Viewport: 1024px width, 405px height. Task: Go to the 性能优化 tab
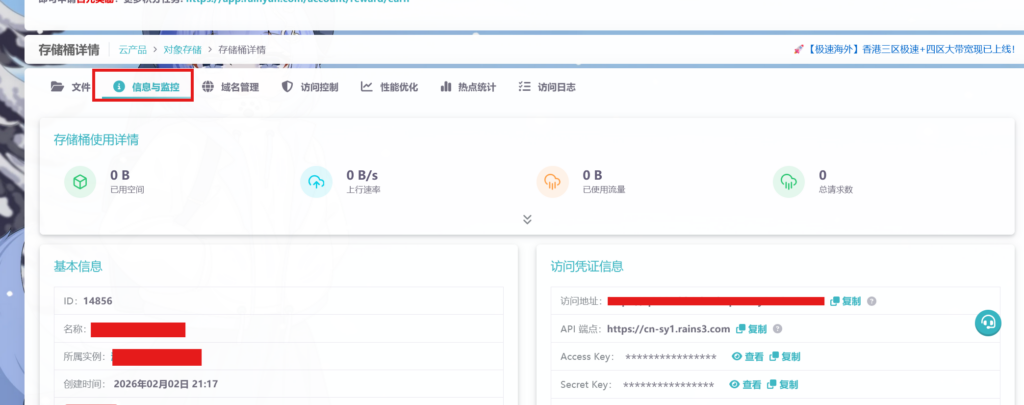tap(390, 87)
